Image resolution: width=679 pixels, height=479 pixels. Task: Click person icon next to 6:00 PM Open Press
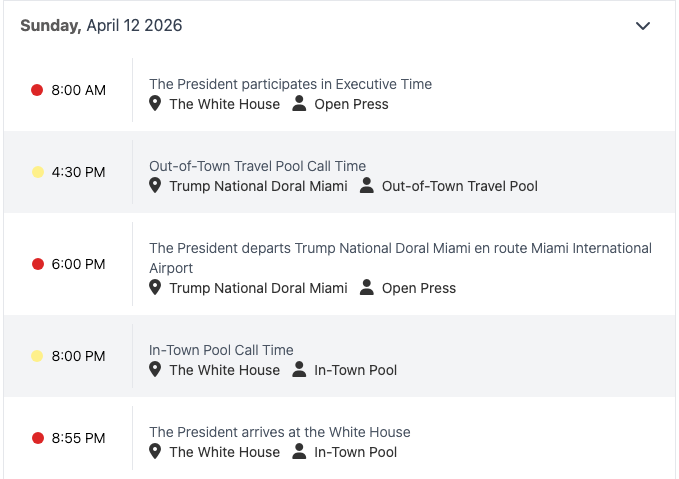click(367, 288)
